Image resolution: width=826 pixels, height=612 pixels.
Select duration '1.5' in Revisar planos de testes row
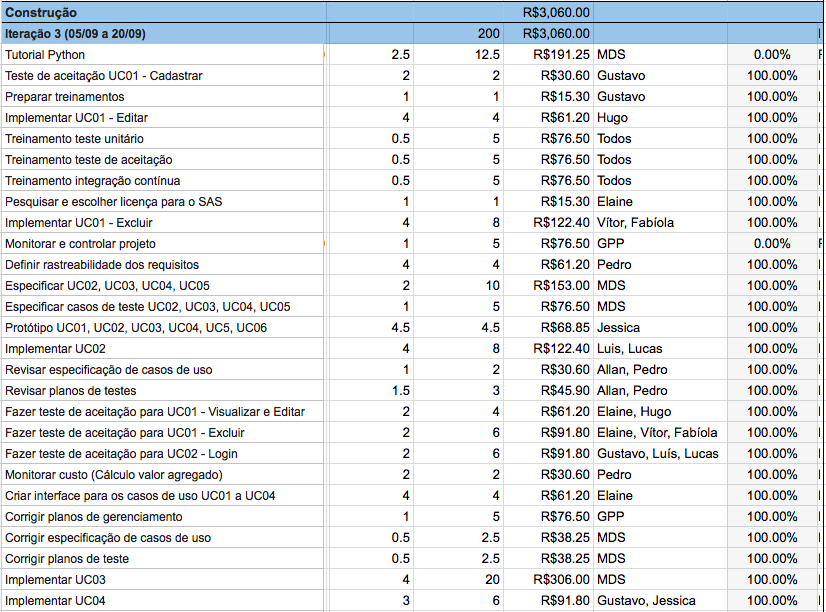[370, 391]
